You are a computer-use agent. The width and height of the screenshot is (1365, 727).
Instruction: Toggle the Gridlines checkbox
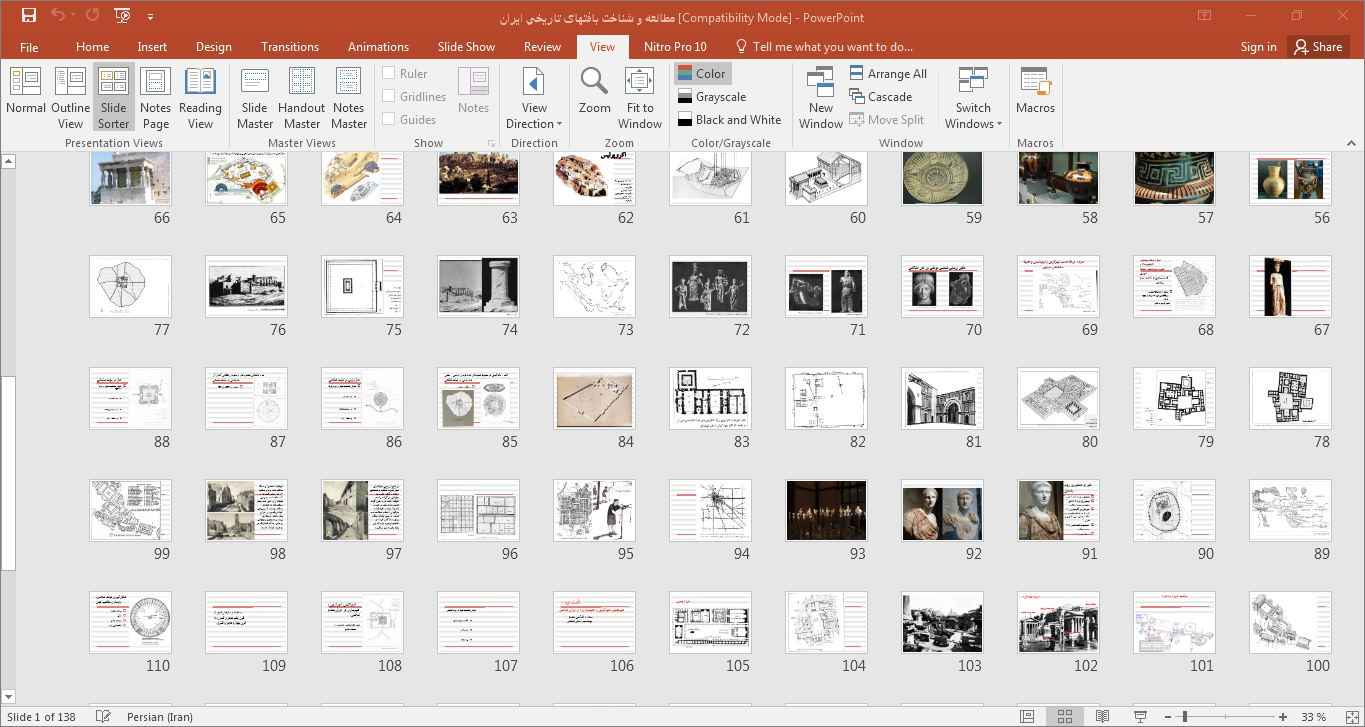coord(389,96)
